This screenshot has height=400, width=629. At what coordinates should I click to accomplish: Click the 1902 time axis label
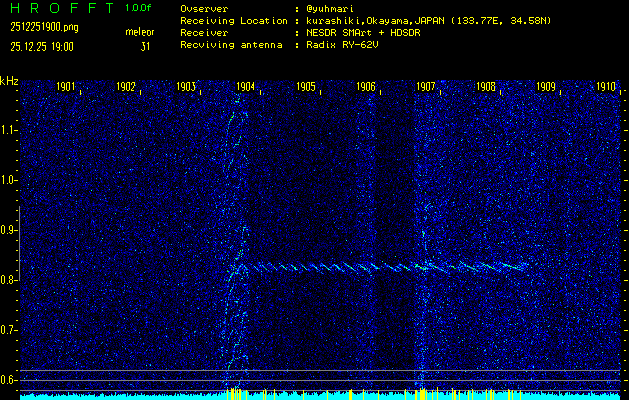(126, 87)
